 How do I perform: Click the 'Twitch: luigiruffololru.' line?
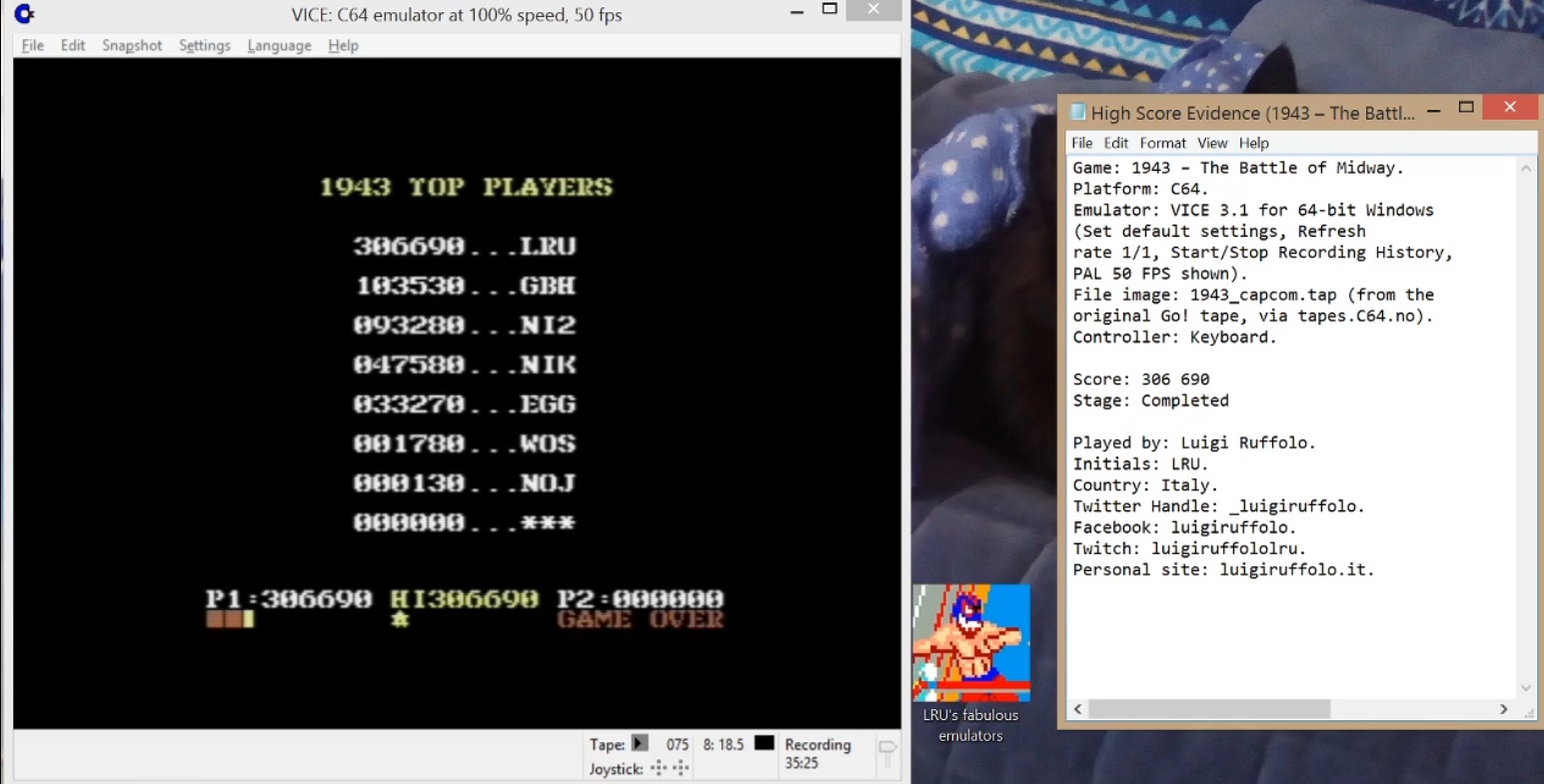(x=1189, y=548)
